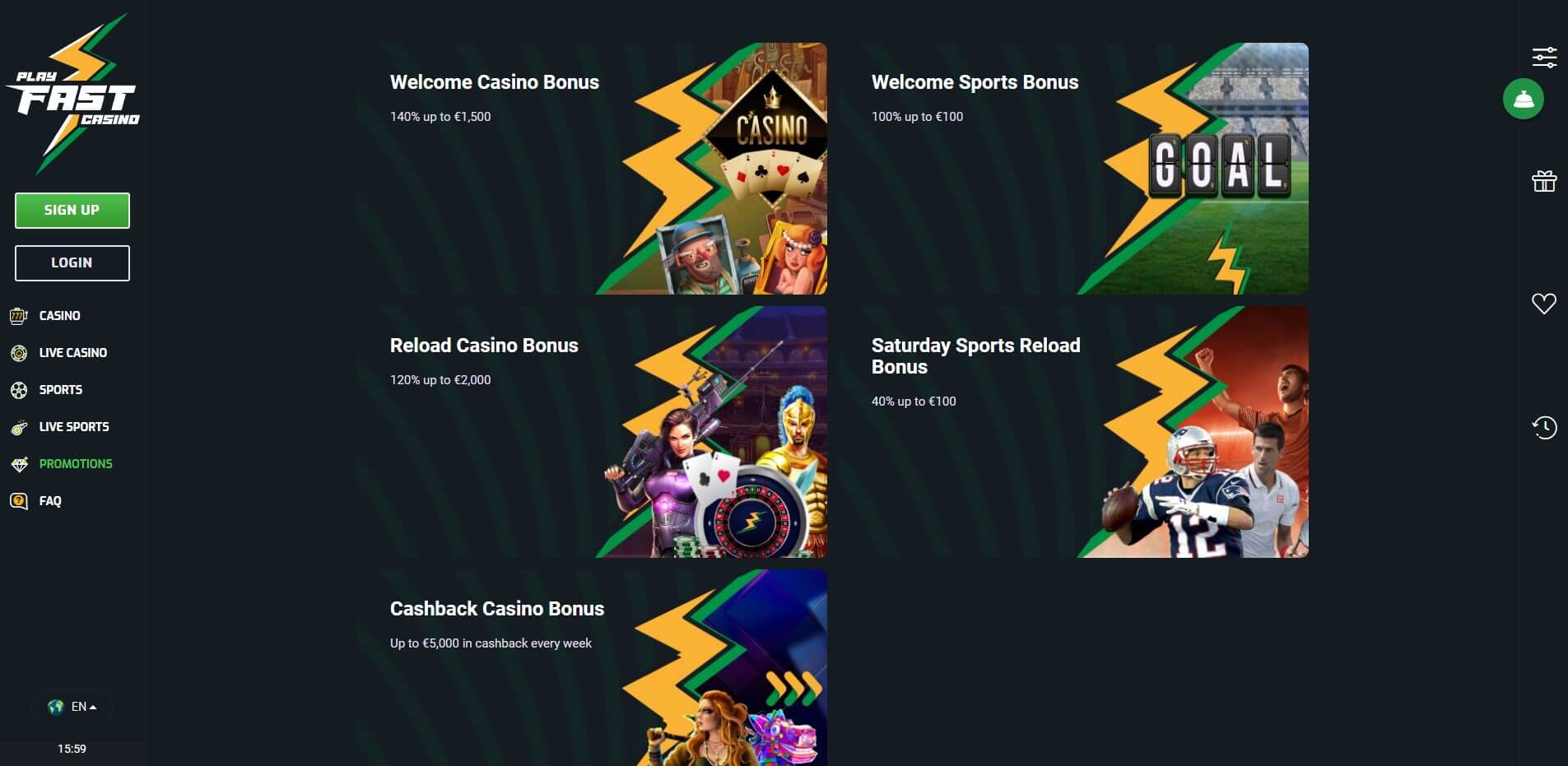Click the FAQ question bubble icon
The height and width of the screenshot is (766, 1568).
click(19, 501)
